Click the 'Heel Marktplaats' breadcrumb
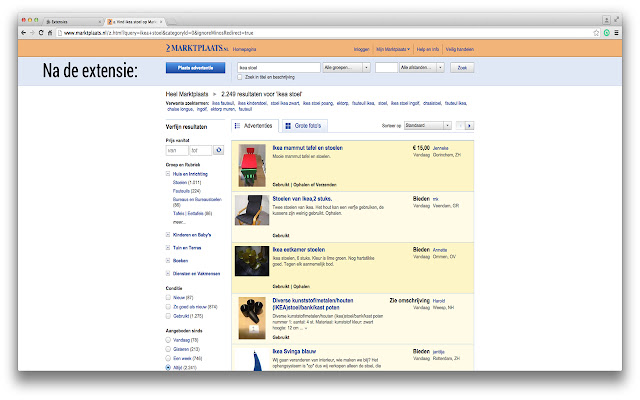 [187, 94]
